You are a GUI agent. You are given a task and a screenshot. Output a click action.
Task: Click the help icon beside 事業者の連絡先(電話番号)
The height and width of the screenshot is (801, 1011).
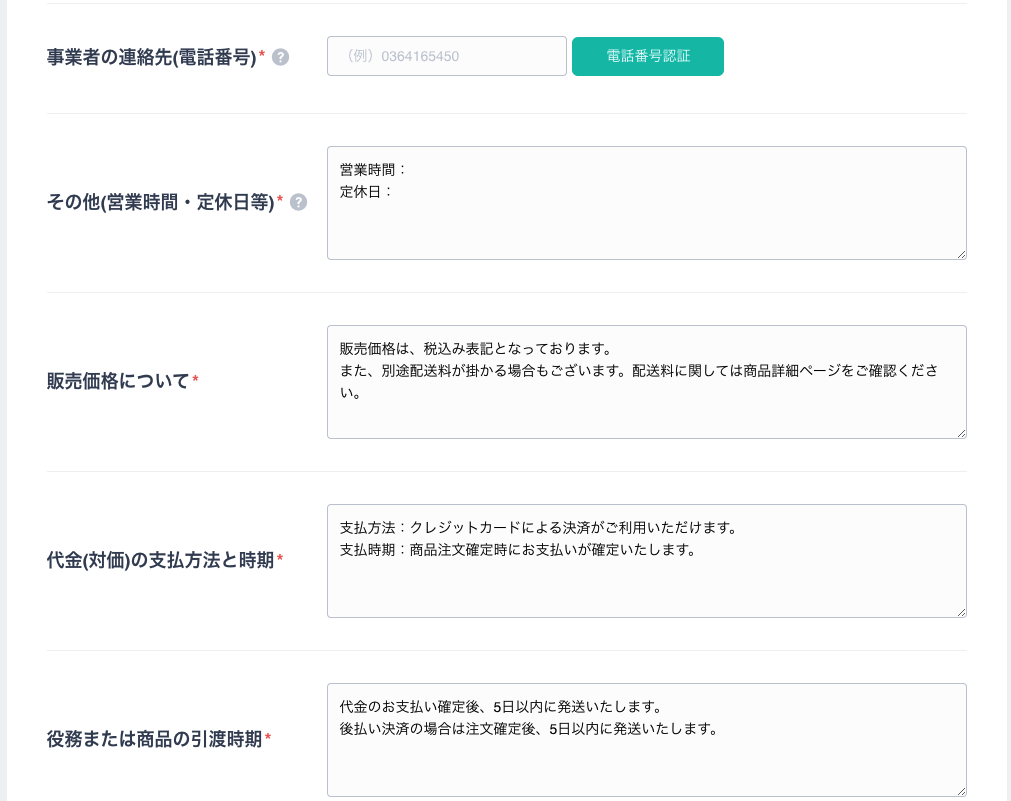click(281, 57)
